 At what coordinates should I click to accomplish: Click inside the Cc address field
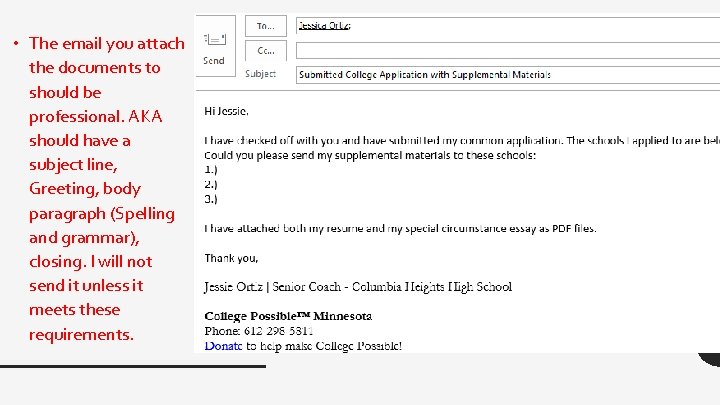click(x=508, y=51)
